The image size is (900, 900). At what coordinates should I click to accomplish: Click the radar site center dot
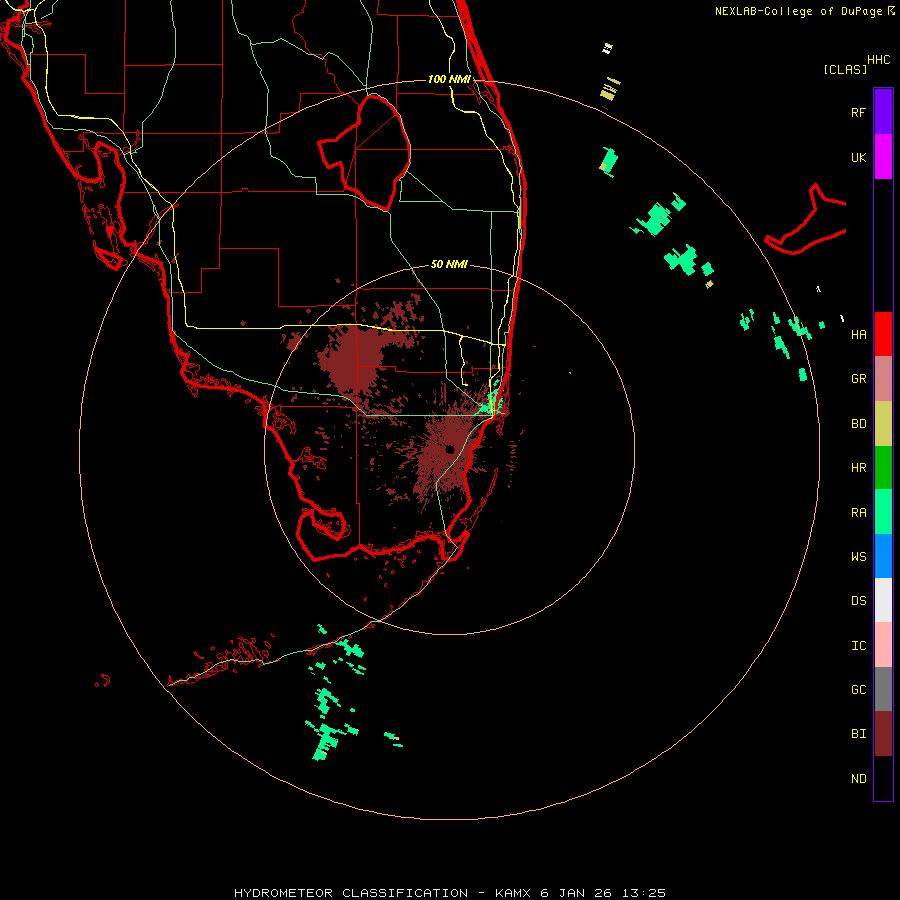click(449, 449)
